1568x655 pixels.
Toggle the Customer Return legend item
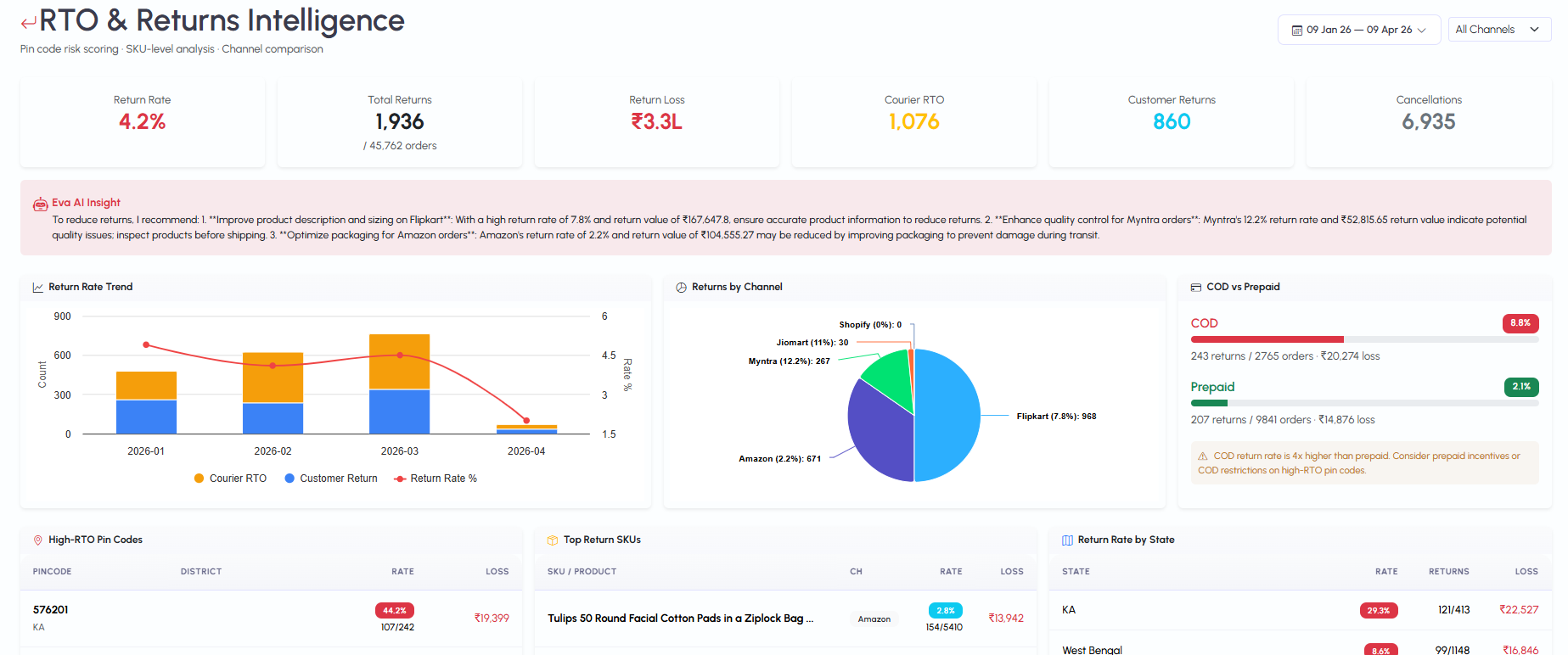[x=331, y=479]
